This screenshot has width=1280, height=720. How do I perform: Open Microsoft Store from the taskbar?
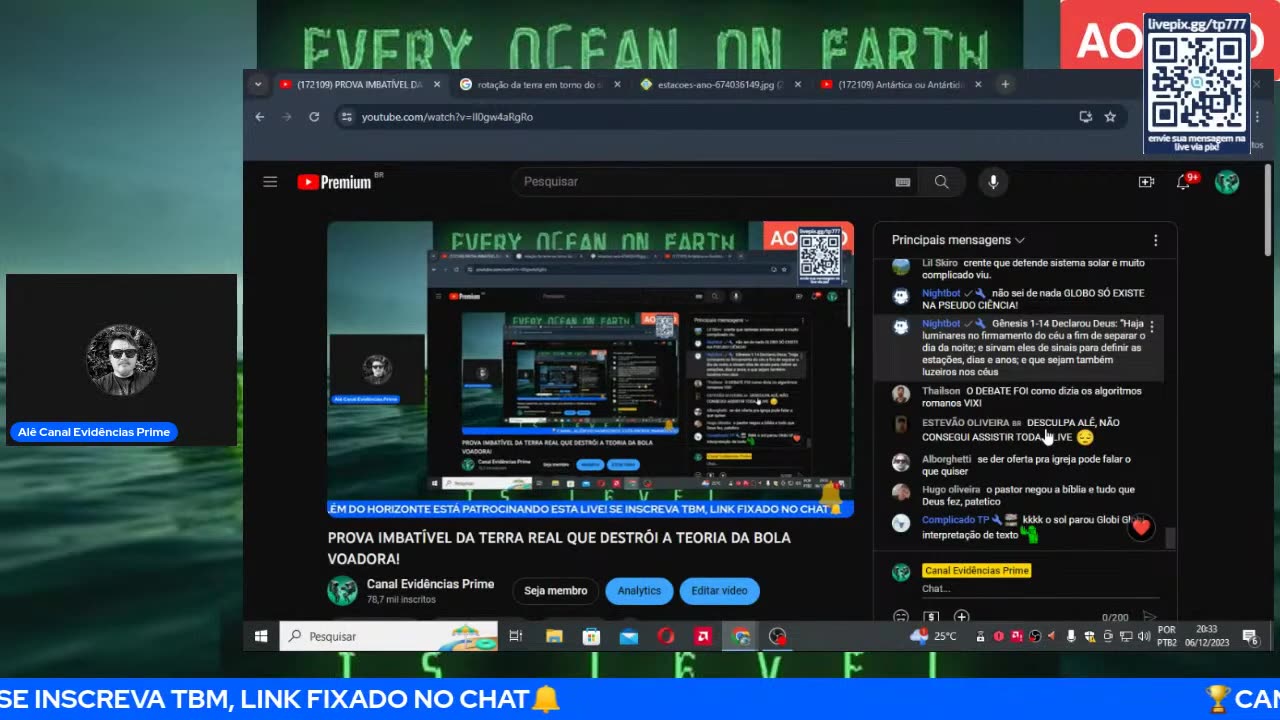pyautogui.click(x=591, y=636)
